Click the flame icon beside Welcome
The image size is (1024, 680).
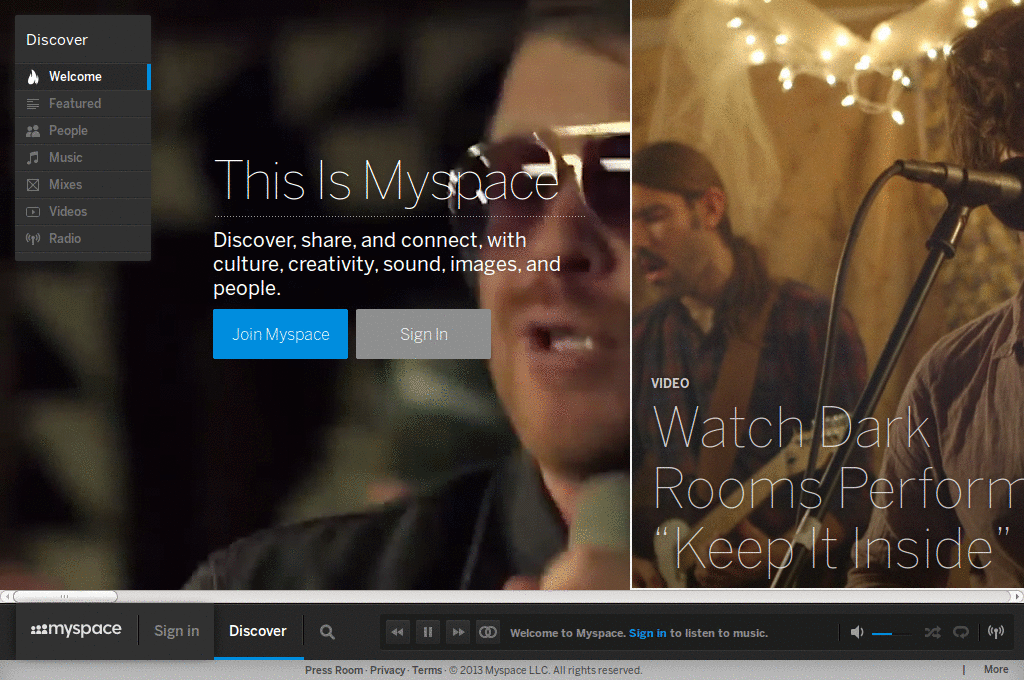pyautogui.click(x=33, y=76)
